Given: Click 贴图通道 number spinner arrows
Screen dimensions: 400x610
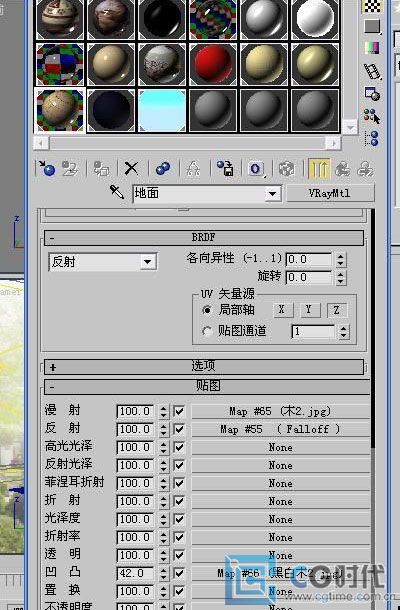Looking at the screenshot, I should coord(343,331).
